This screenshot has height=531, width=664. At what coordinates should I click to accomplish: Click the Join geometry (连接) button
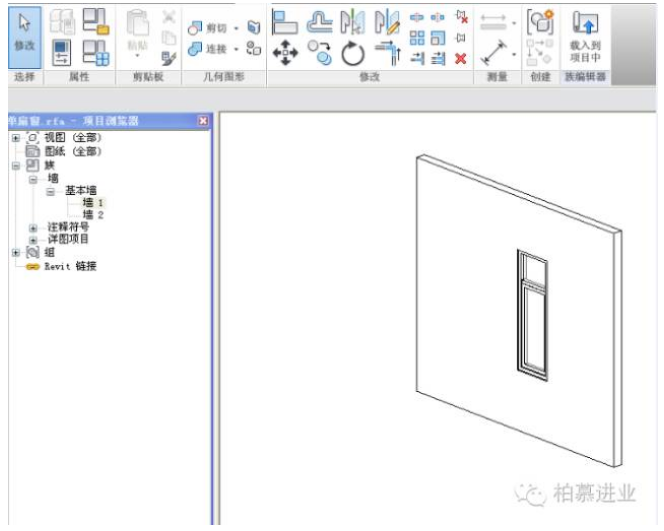tap(207, 49)
